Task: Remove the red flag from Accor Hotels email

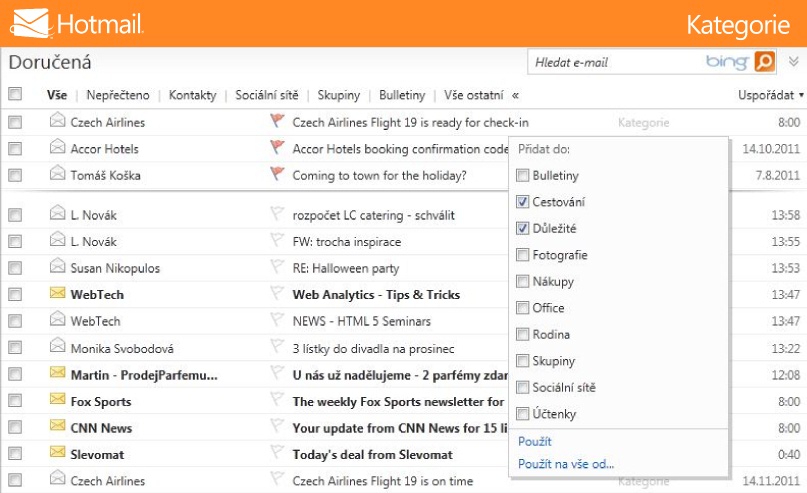Action: pyautogui.click(x=277, y=147)
